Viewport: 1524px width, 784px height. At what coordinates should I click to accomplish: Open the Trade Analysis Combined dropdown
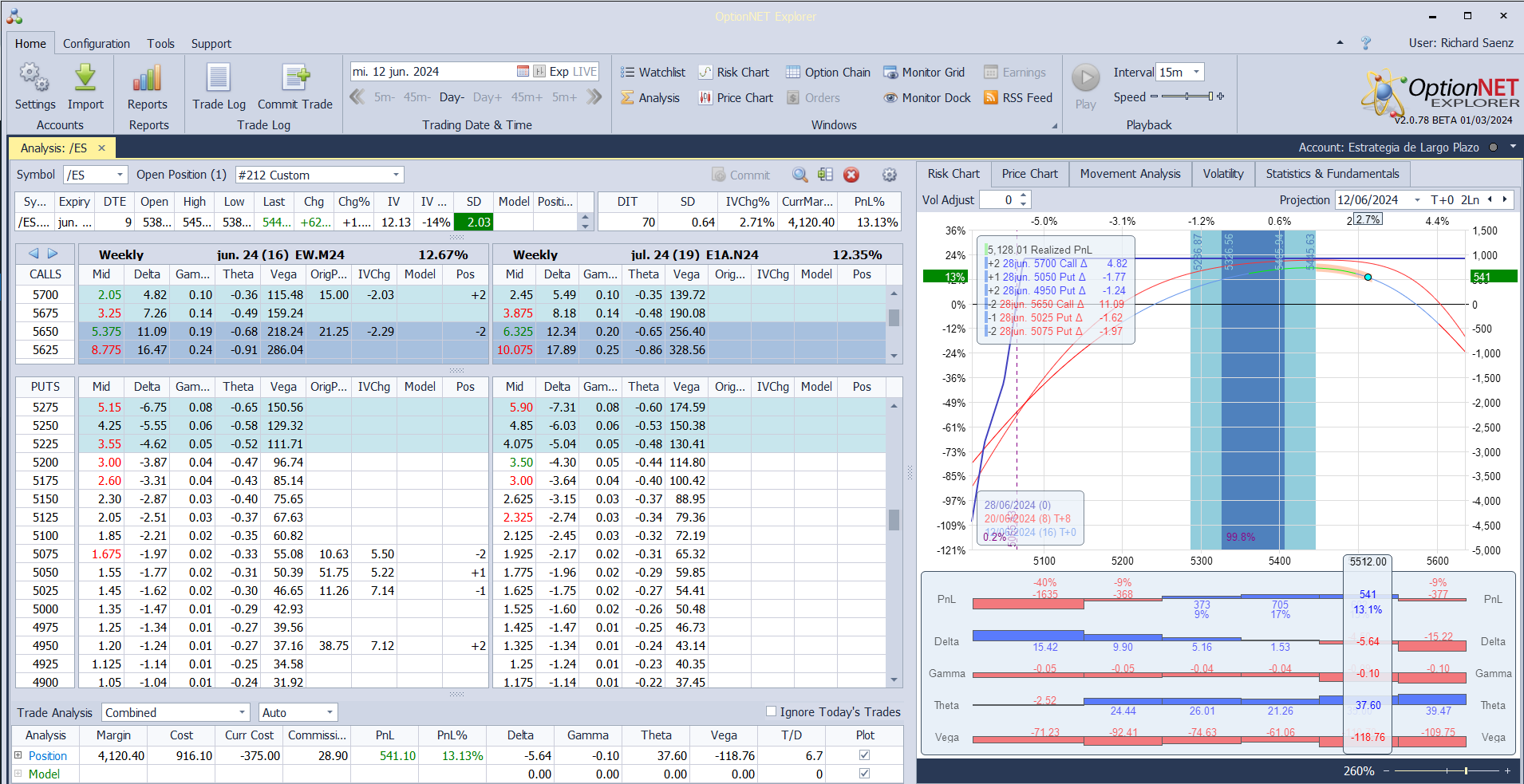tap(243, 712)
